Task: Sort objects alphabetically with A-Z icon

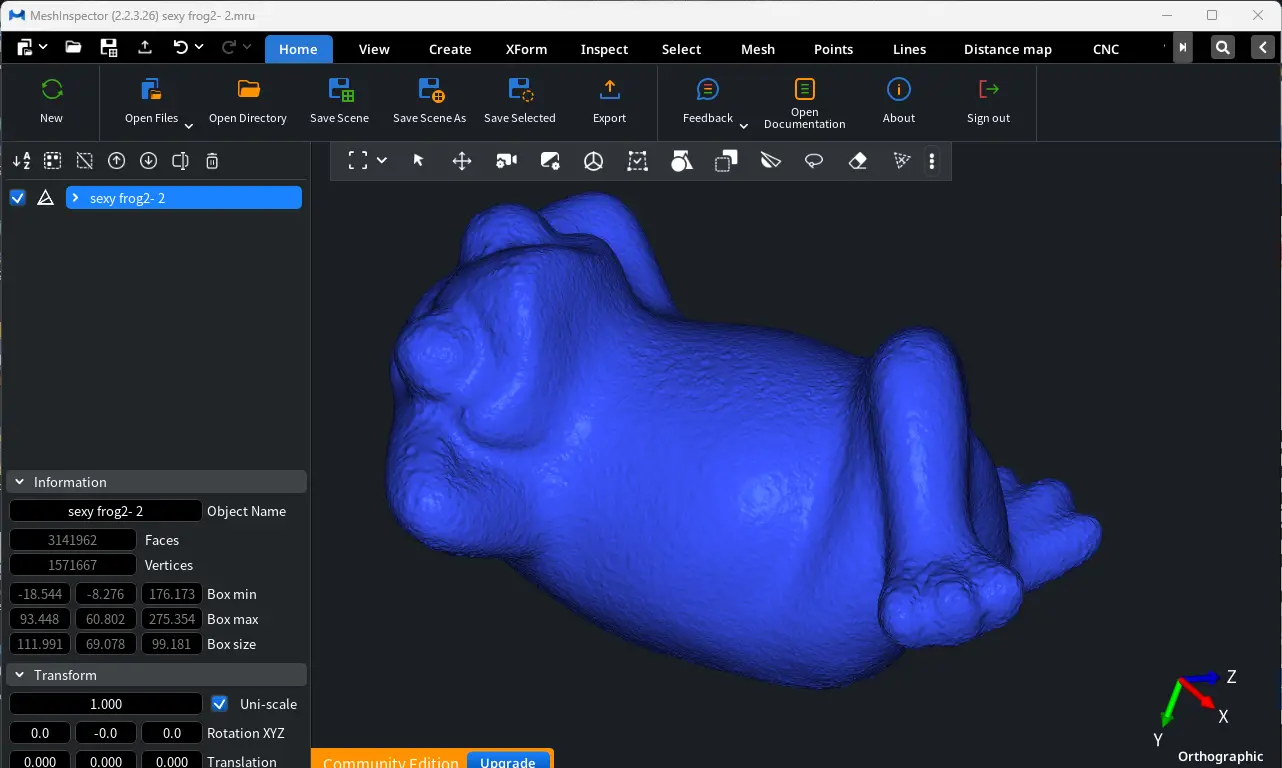Action: [21, 161]
